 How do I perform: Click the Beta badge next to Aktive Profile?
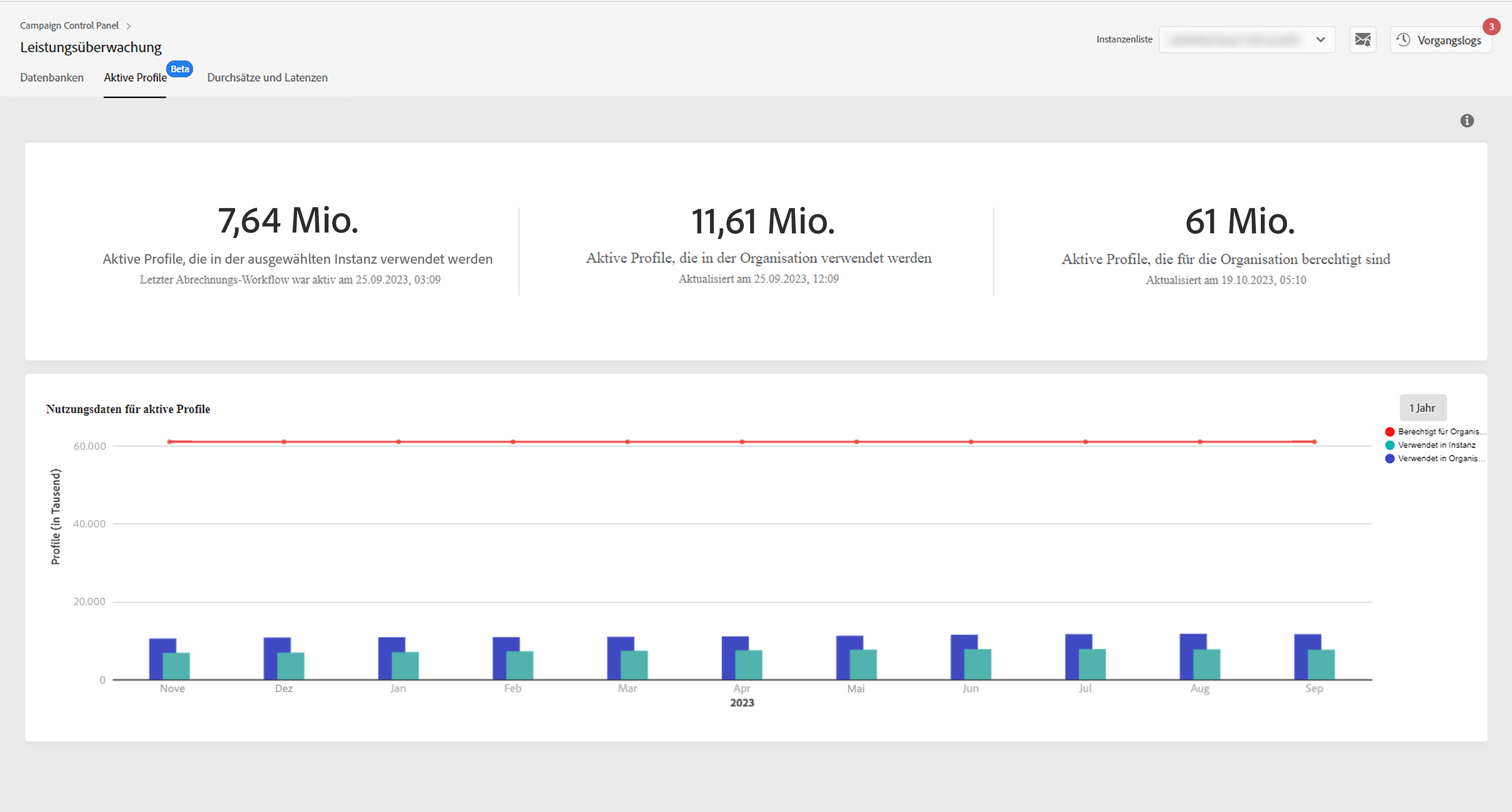click(180, 69)
